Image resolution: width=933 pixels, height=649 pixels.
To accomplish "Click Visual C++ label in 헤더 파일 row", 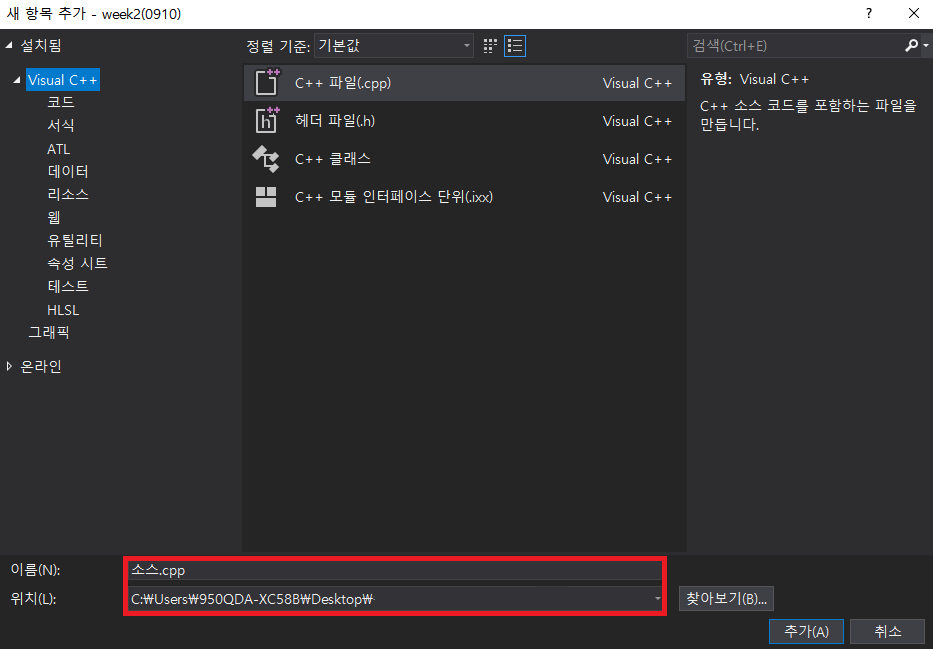I will (x=637, y=121).
